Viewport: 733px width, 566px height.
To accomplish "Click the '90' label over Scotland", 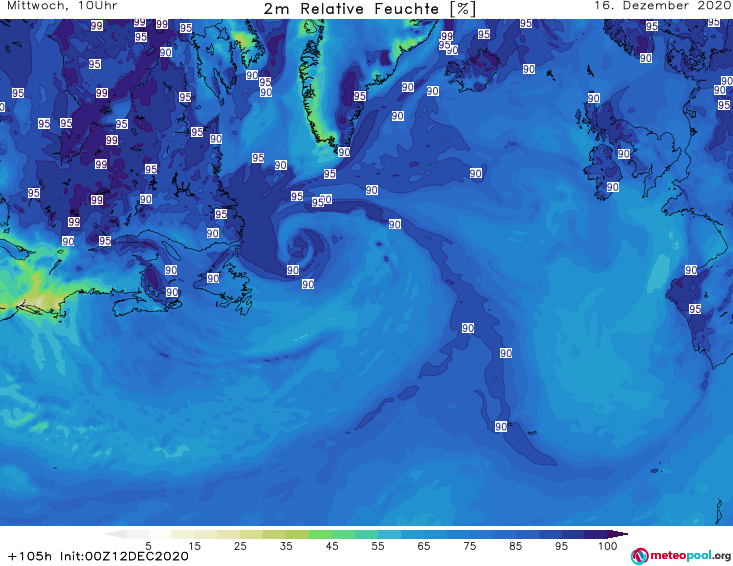I will click(593, 98).
